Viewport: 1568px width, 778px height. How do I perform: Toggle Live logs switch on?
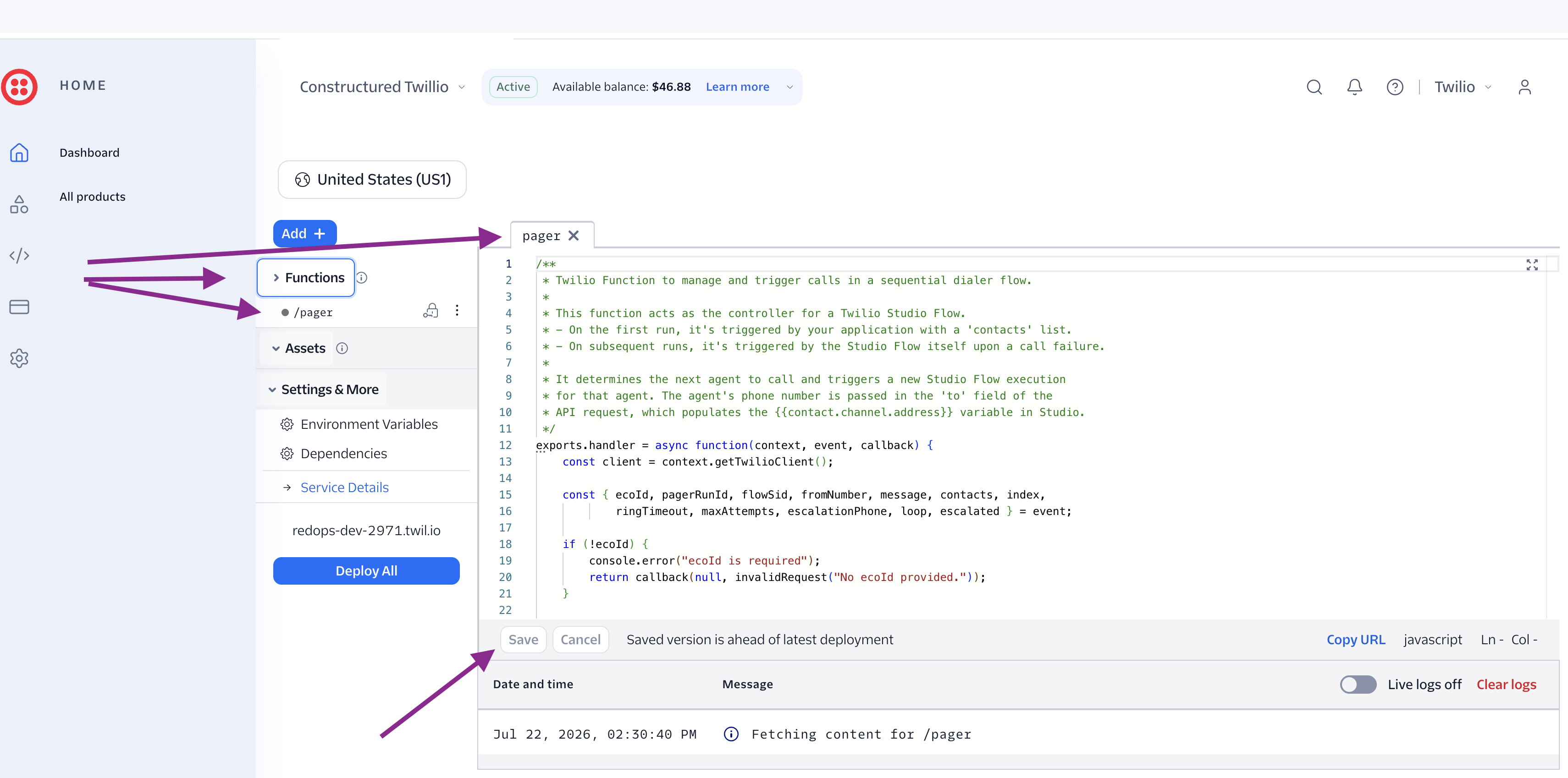tap(1358, 685)
